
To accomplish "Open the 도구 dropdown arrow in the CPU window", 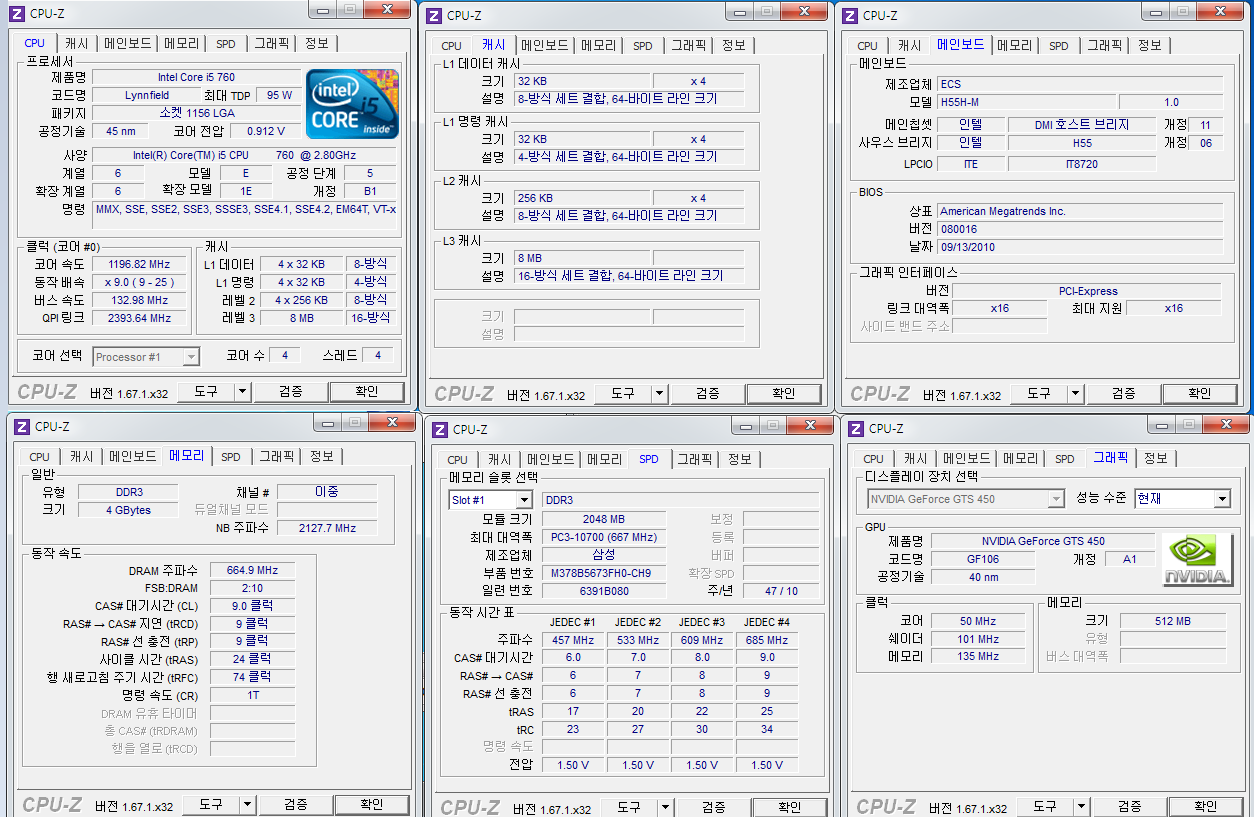I will [242, 392].
